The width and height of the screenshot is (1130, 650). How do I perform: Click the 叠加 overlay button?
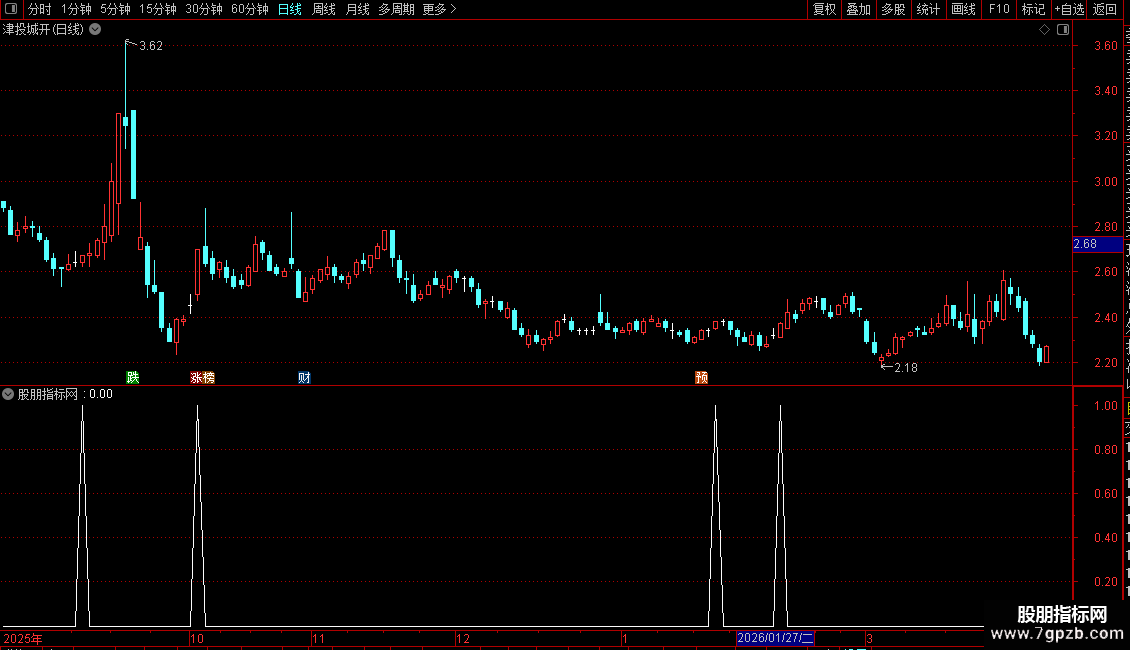coord(858,9)
